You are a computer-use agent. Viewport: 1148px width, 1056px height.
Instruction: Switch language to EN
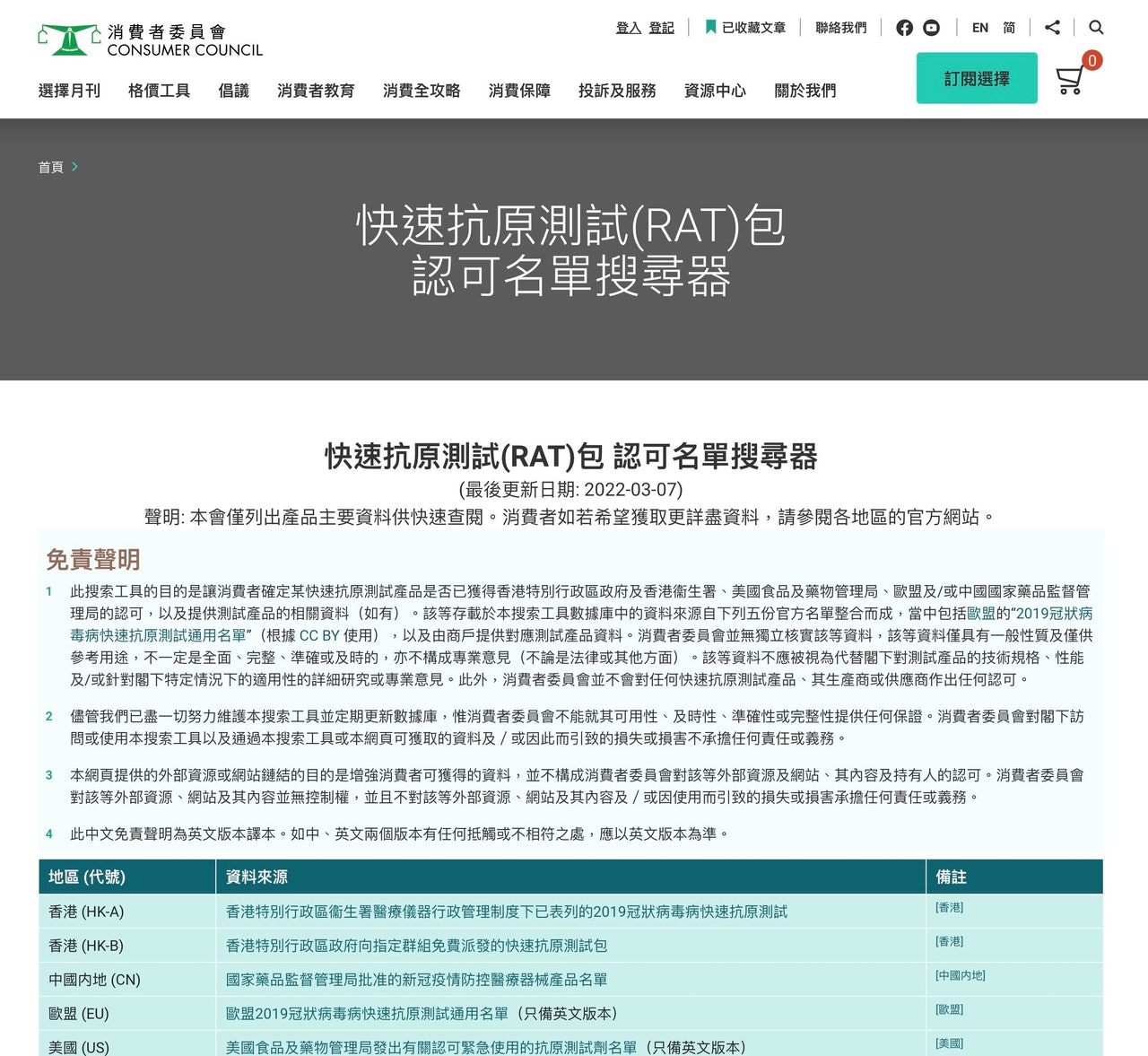(x=980, y=28)
